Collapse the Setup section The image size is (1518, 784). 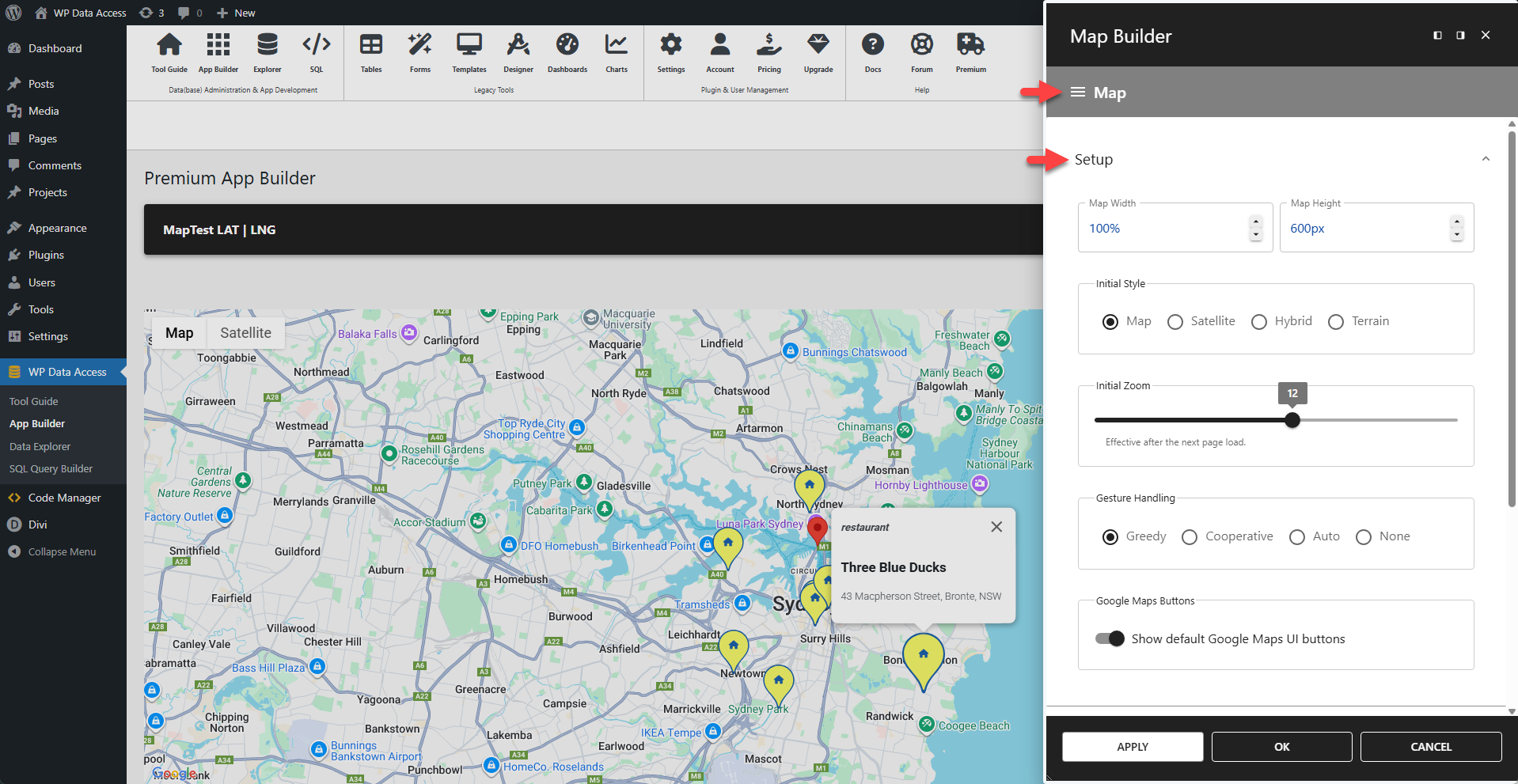coord(1484,158)
